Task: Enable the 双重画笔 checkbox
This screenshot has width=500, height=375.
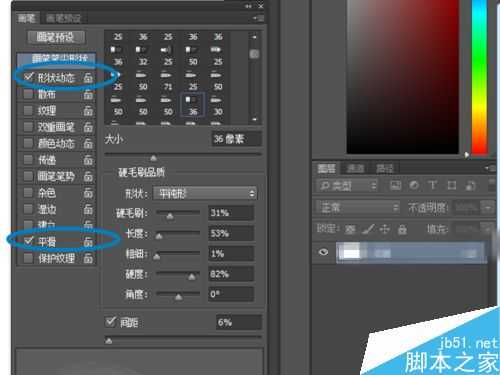Action: pos(29,127)
